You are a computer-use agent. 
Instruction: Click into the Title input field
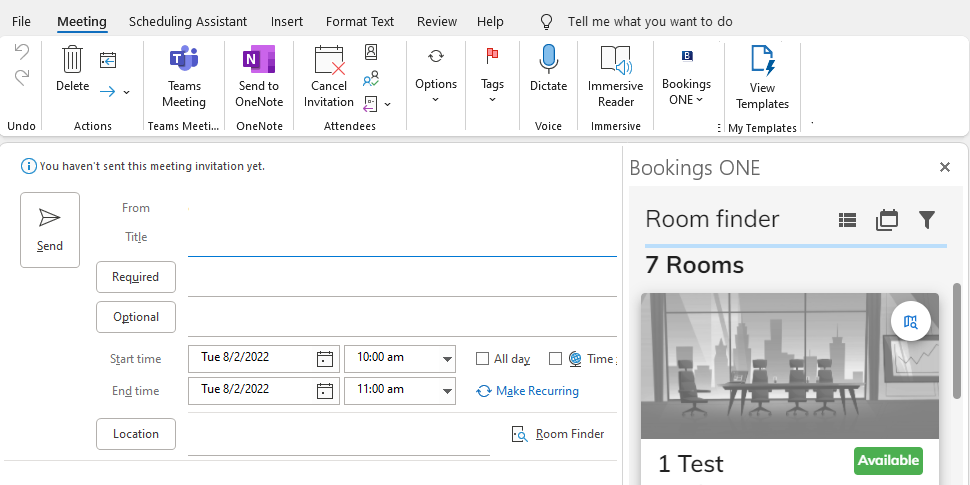402,239
